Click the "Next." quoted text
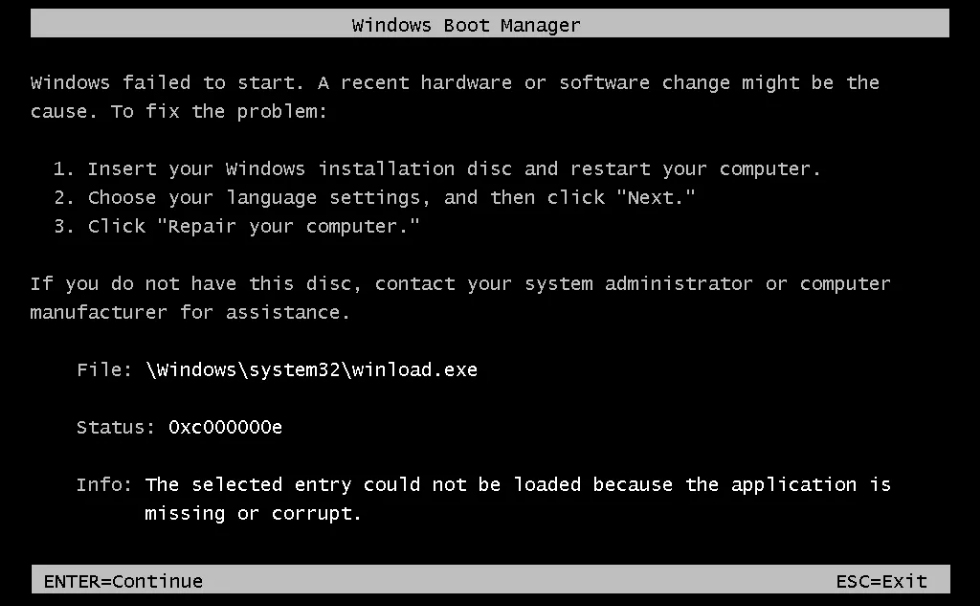980x606 pixels. pyautogui.click(x=656, y=197)
